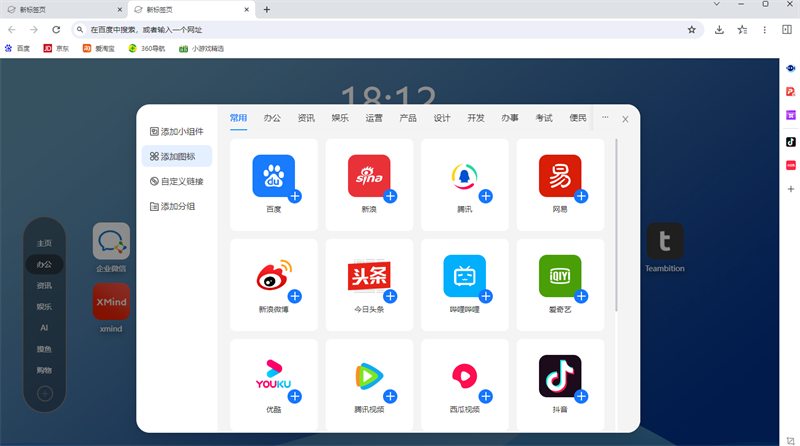Viewport: 800px width, 446px height.
Task: Select 购物 in the left group dock
Action: coord(44,370)
